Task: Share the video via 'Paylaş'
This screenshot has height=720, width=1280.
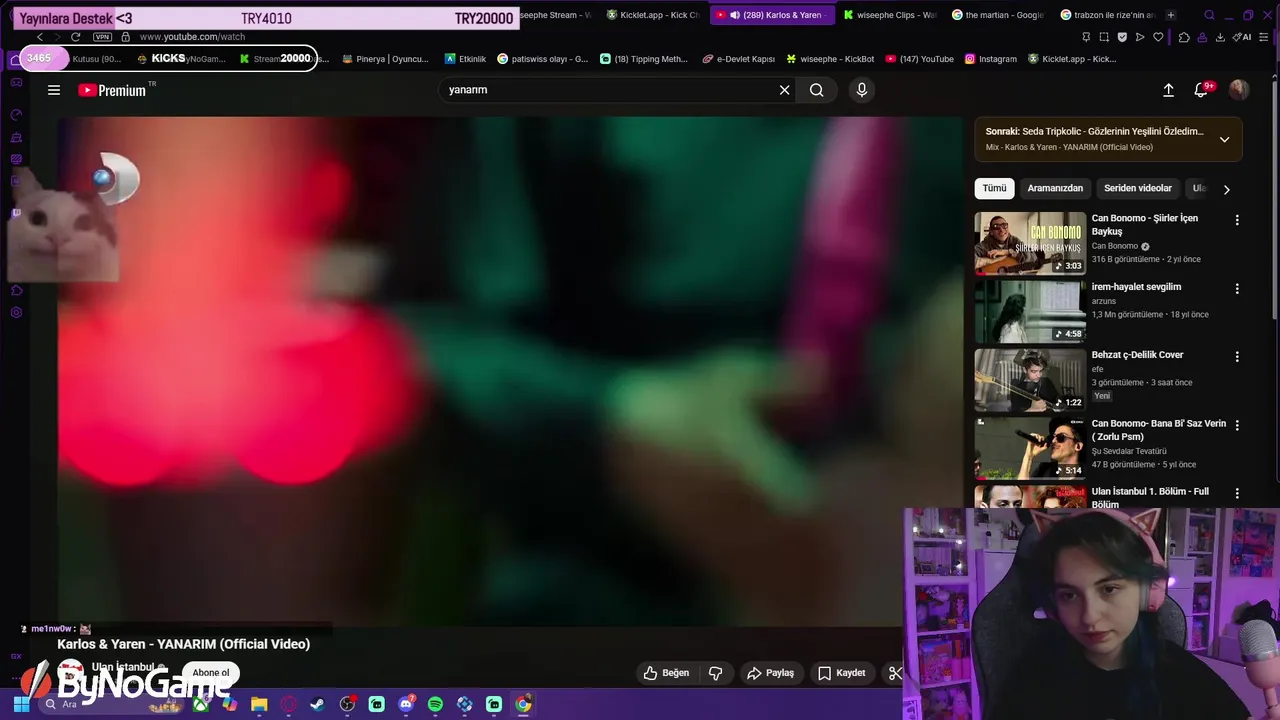Action: [770, 673]
